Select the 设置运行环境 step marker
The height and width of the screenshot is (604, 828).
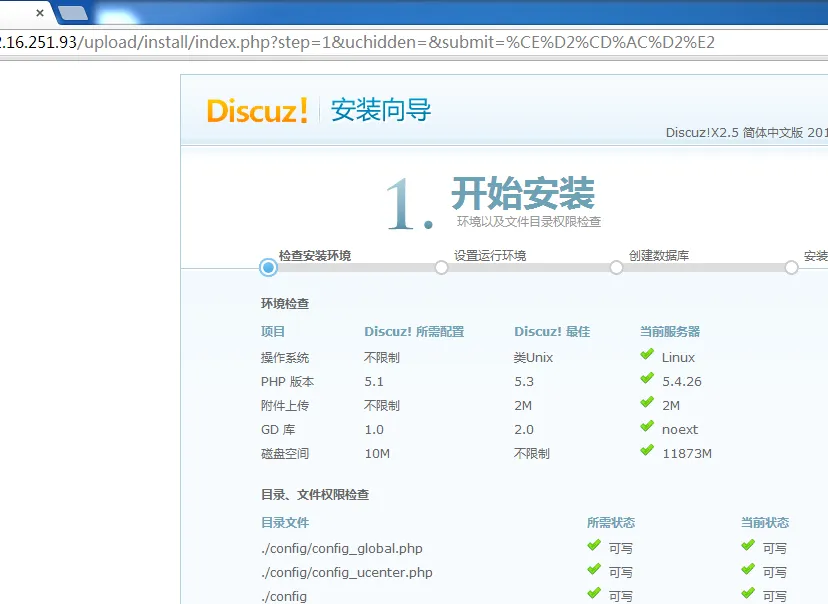(441, 268)
